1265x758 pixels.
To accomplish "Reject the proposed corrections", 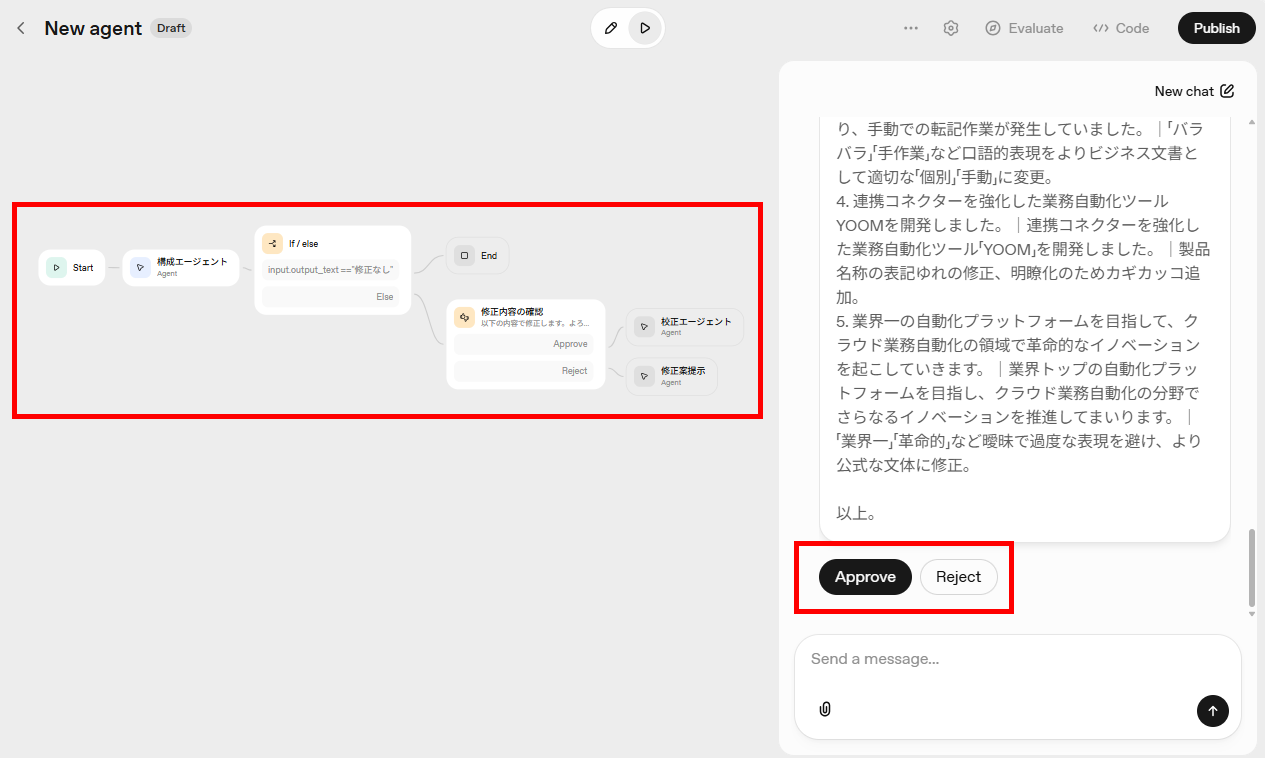I will (958, 577).
